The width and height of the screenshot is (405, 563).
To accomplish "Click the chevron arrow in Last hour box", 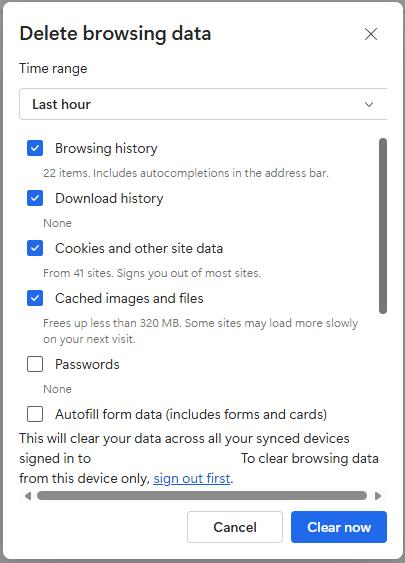I will (369, 104).
